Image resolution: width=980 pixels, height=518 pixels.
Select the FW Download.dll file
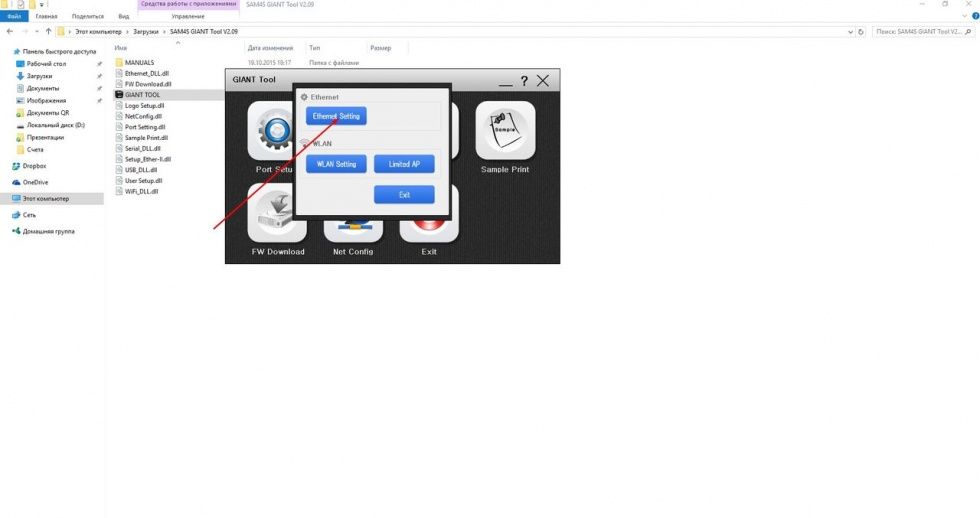click(x=148, y=84)
